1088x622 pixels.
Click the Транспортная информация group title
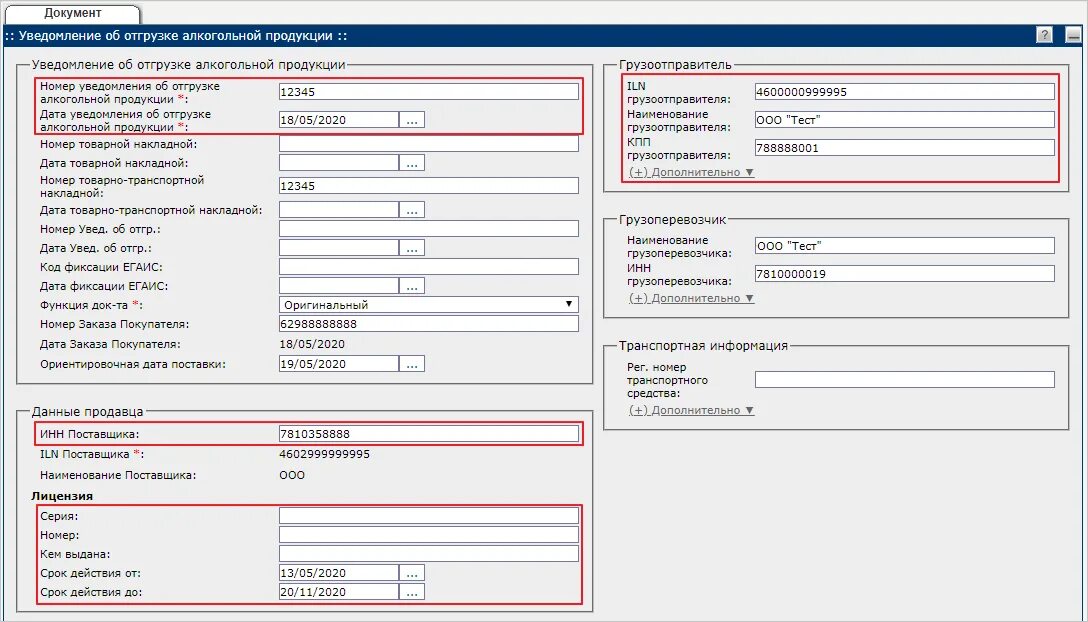pyautogui.click(x=703, y=346)
